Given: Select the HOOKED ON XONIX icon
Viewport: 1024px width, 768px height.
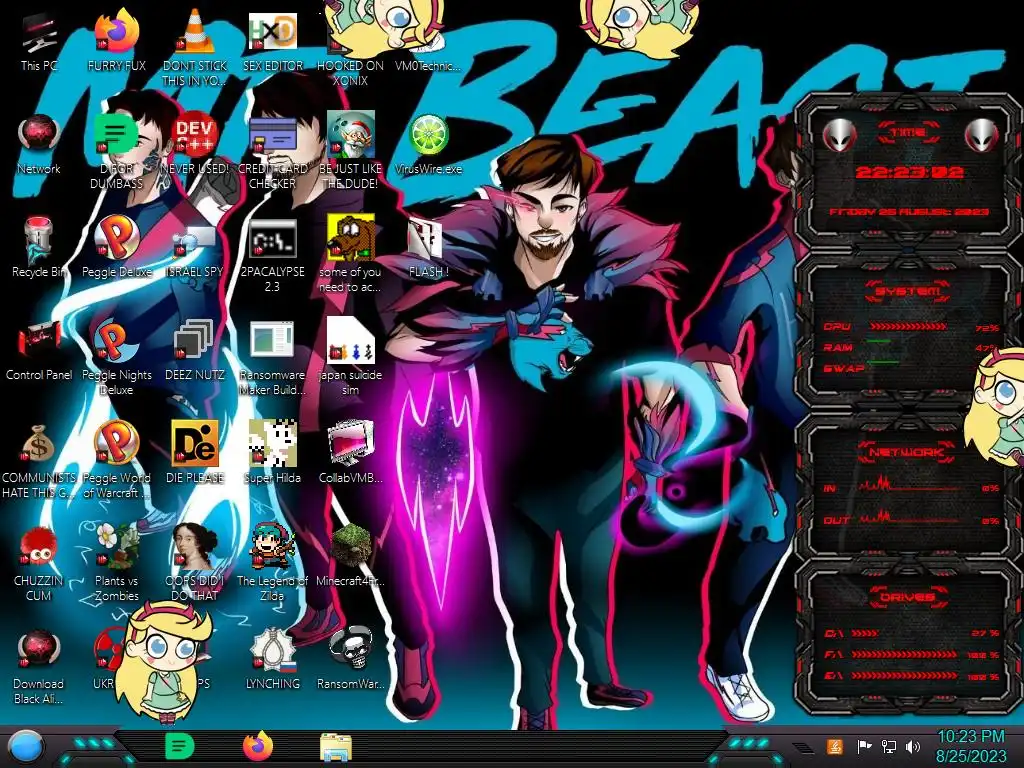Looking at the screenshot, I should tap(350, 51).
